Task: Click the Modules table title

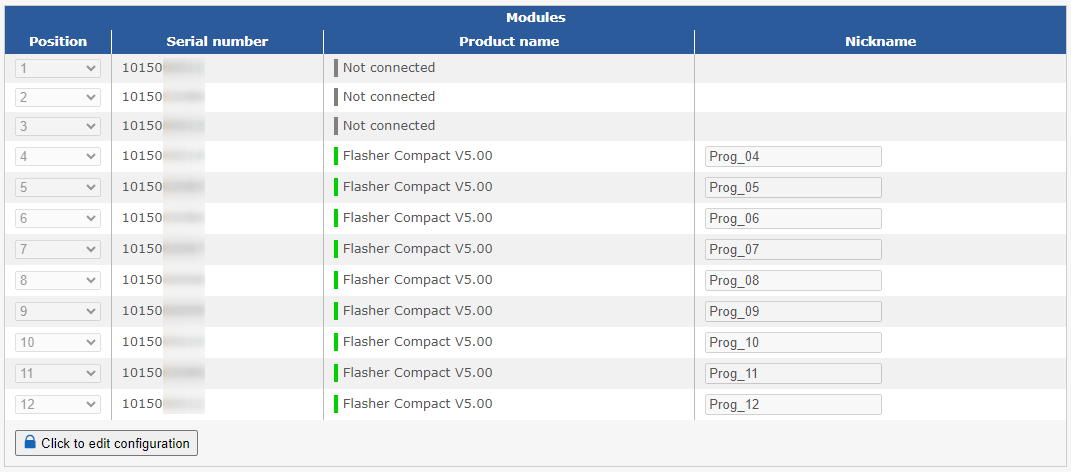Action: coord(535,18)
